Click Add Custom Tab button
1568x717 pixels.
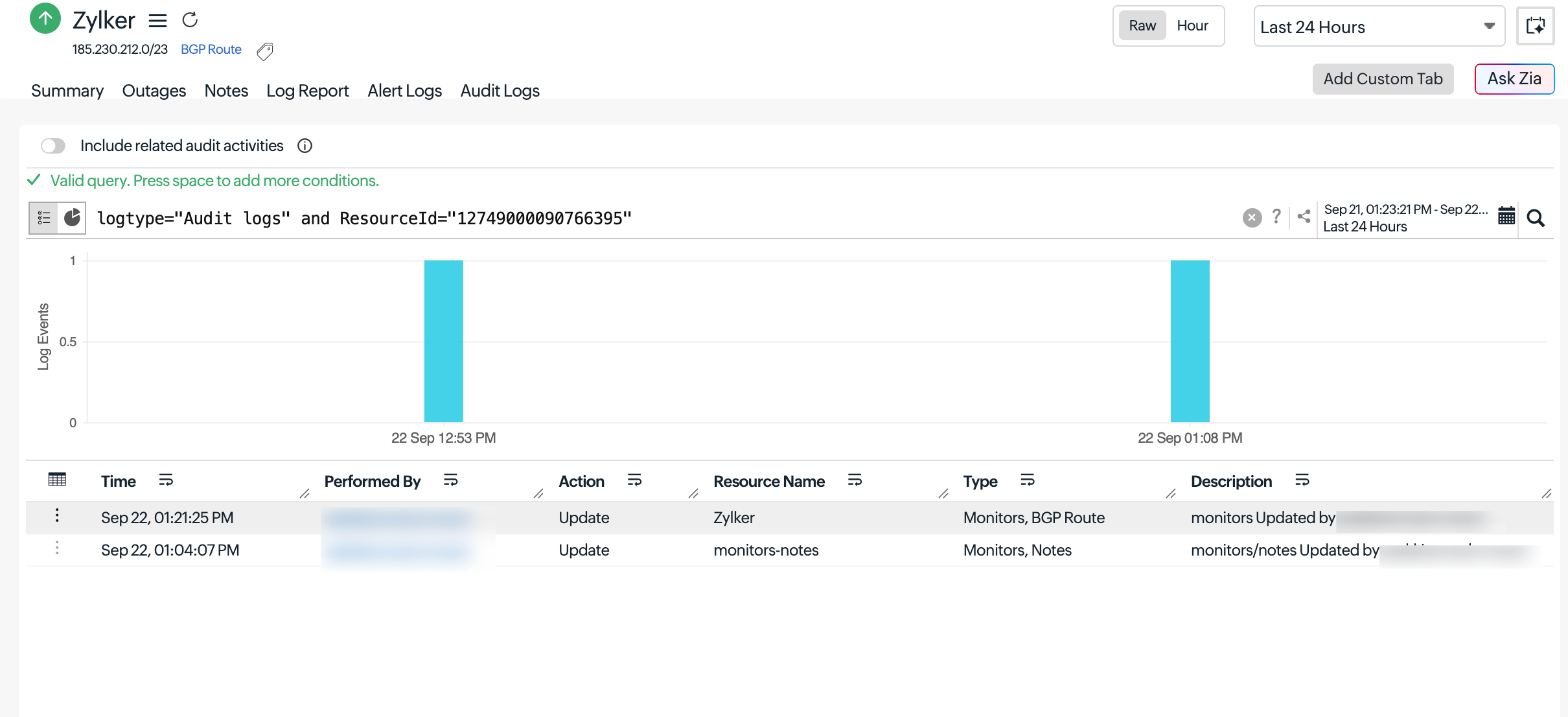[1383, 79]
